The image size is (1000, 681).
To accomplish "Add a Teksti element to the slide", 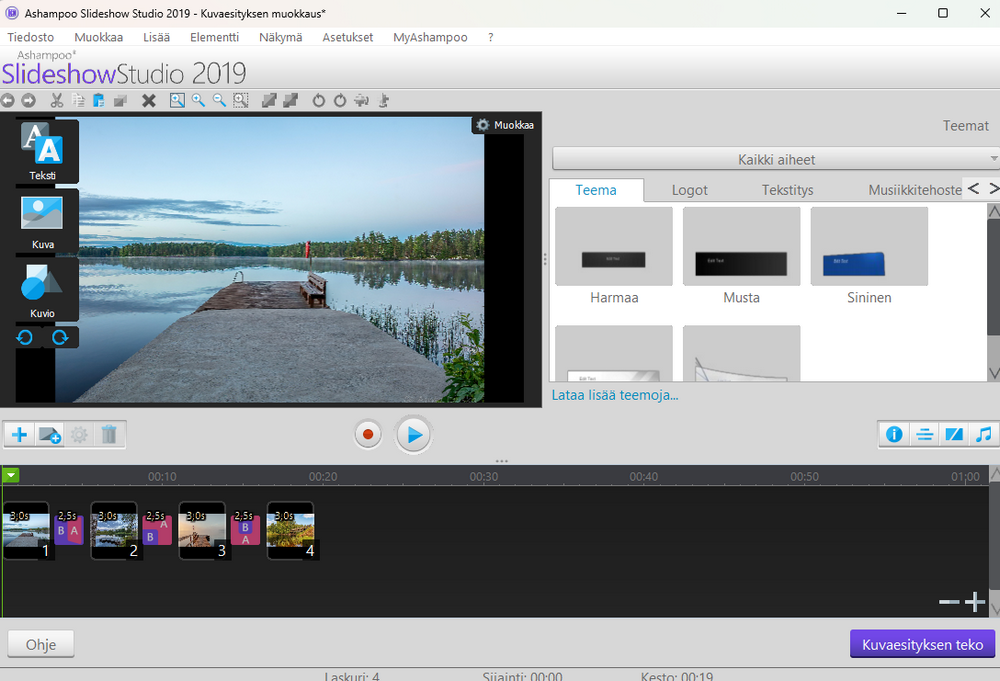I will click(x=42, y=151).
